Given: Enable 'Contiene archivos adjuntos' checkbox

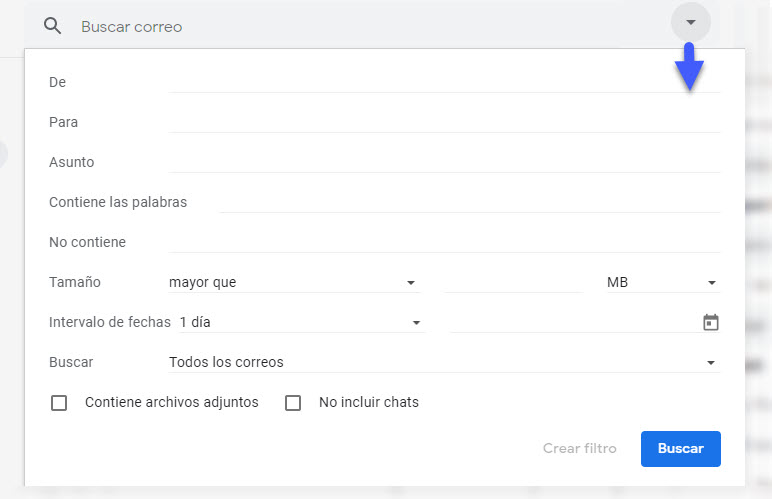Looking at the screenshot, I should 59,403.
